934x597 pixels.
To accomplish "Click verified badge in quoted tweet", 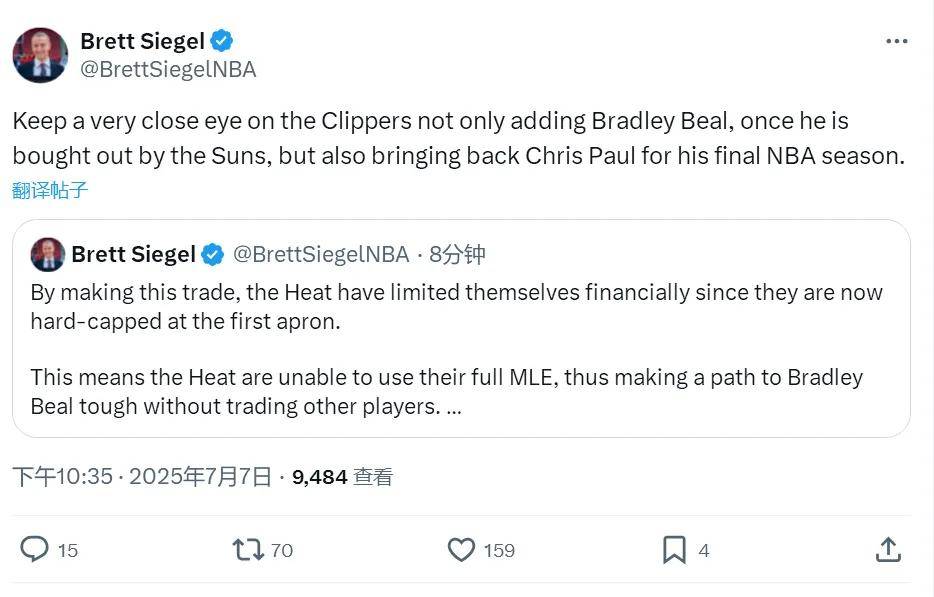I will (213, 255).
